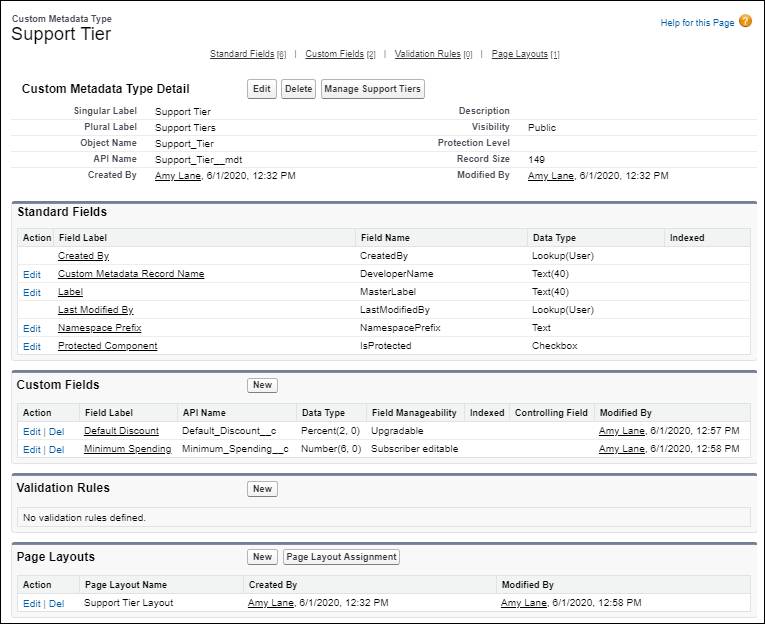Open the Protected Component field link

pyautogui.click(x=107, y=346)
